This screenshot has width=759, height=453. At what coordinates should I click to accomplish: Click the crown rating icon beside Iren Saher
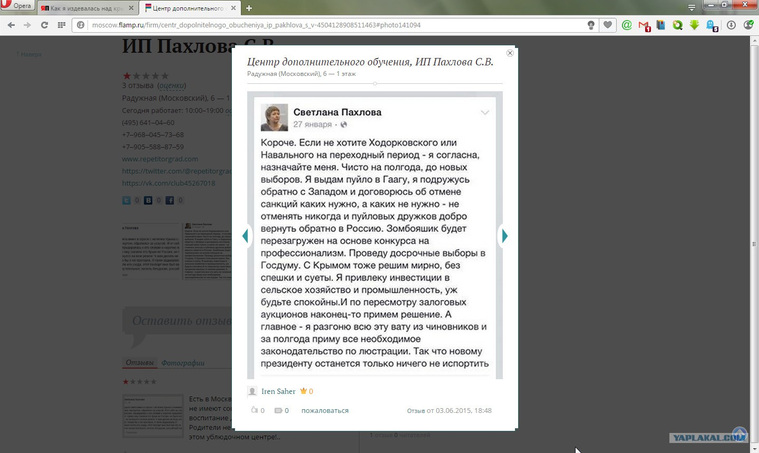(304, 391)
